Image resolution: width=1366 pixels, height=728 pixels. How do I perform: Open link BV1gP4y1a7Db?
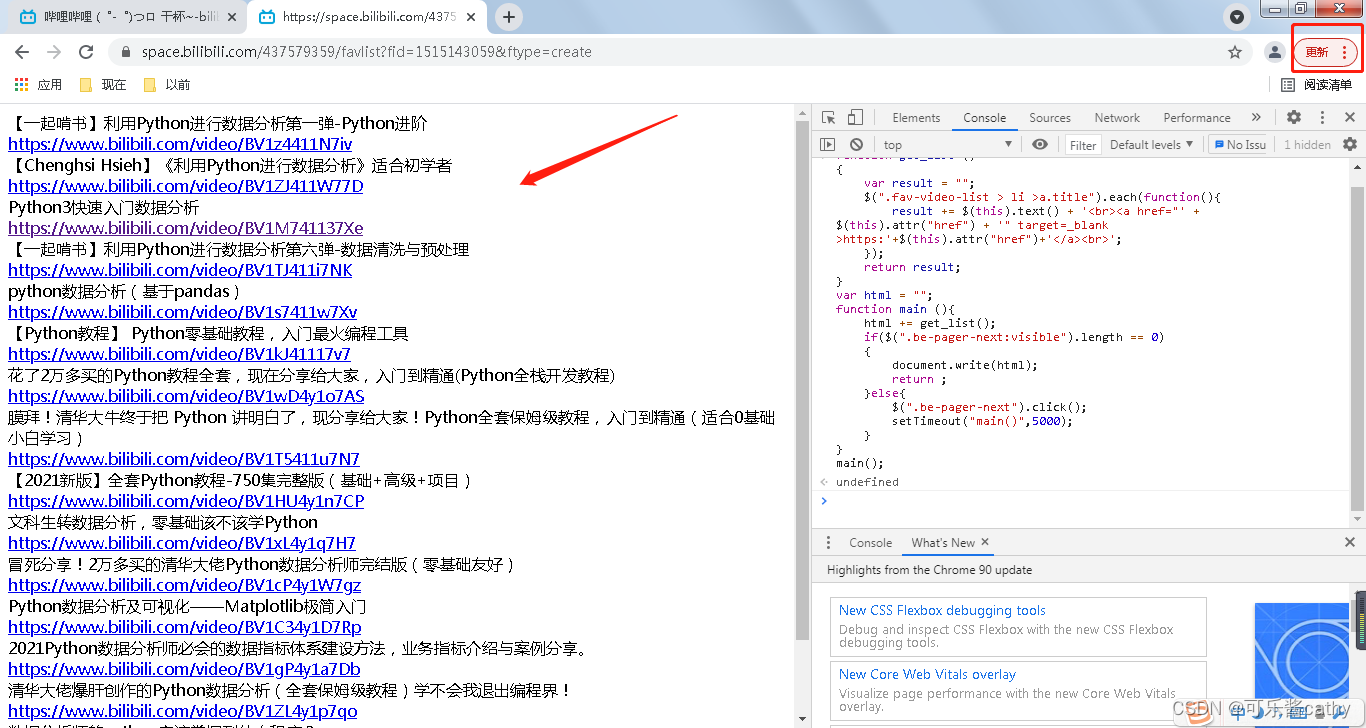point(184,669)
